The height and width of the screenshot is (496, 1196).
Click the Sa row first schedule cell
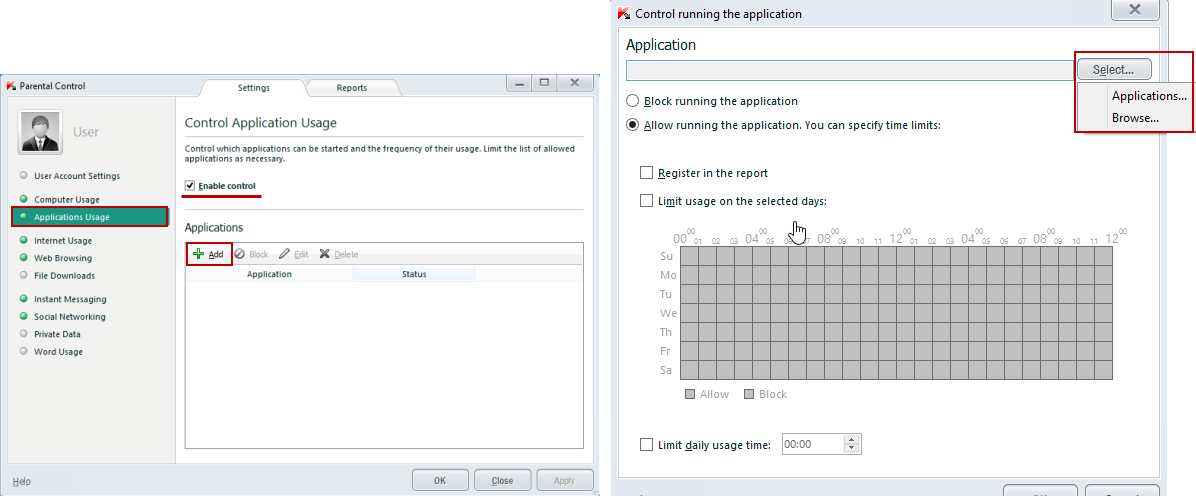(689, 369)
